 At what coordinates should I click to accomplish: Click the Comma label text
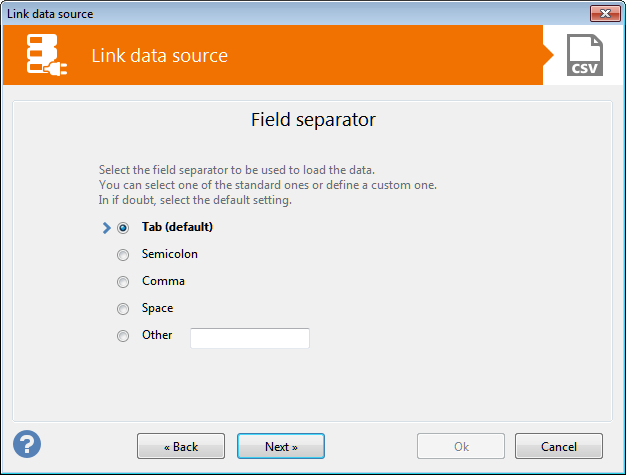163,281
